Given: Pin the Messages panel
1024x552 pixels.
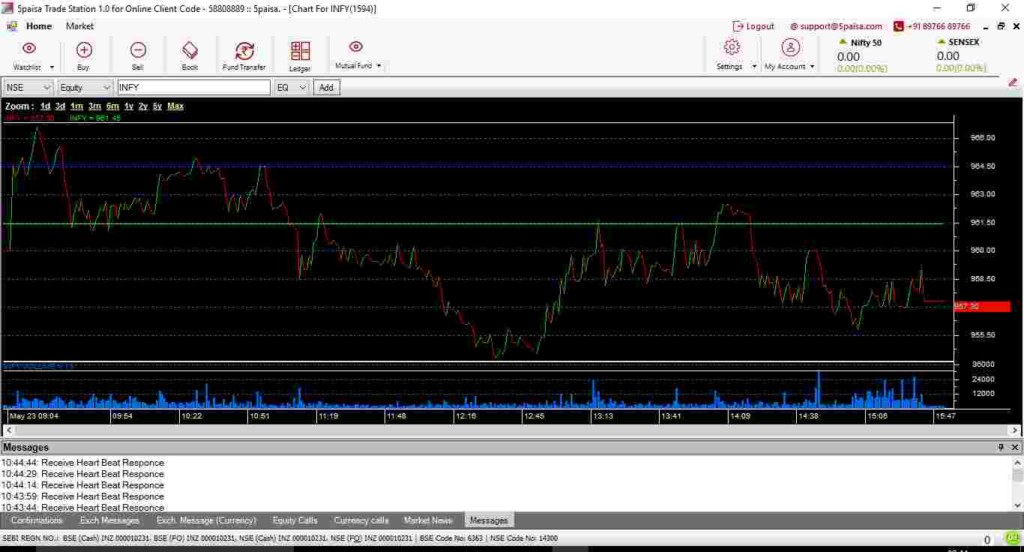Looking at the screenshot, I should 1001,447.
